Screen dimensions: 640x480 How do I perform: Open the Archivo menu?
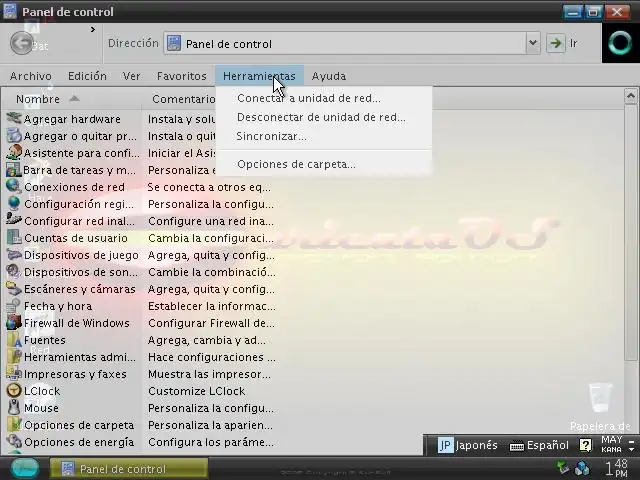pyautogui.click(x=31, y=76)
